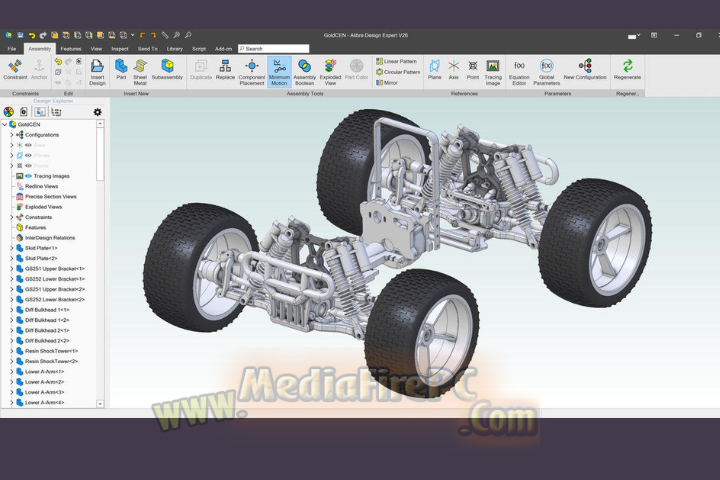Insert a reference Plane
This screenshot has height=480, width=720.
(434, 69)
